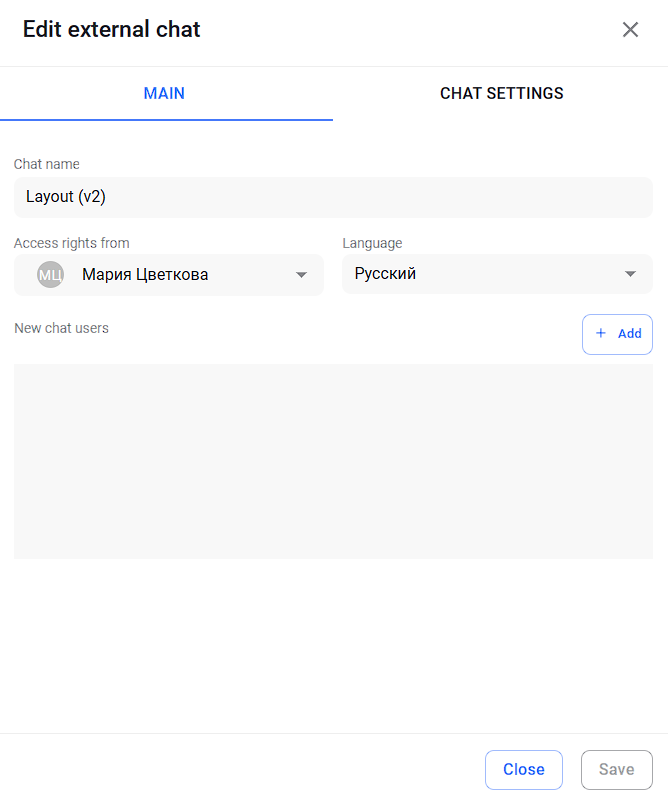Open the Русский language selector
Screen dimensions: 668x801
pos(497,274)
